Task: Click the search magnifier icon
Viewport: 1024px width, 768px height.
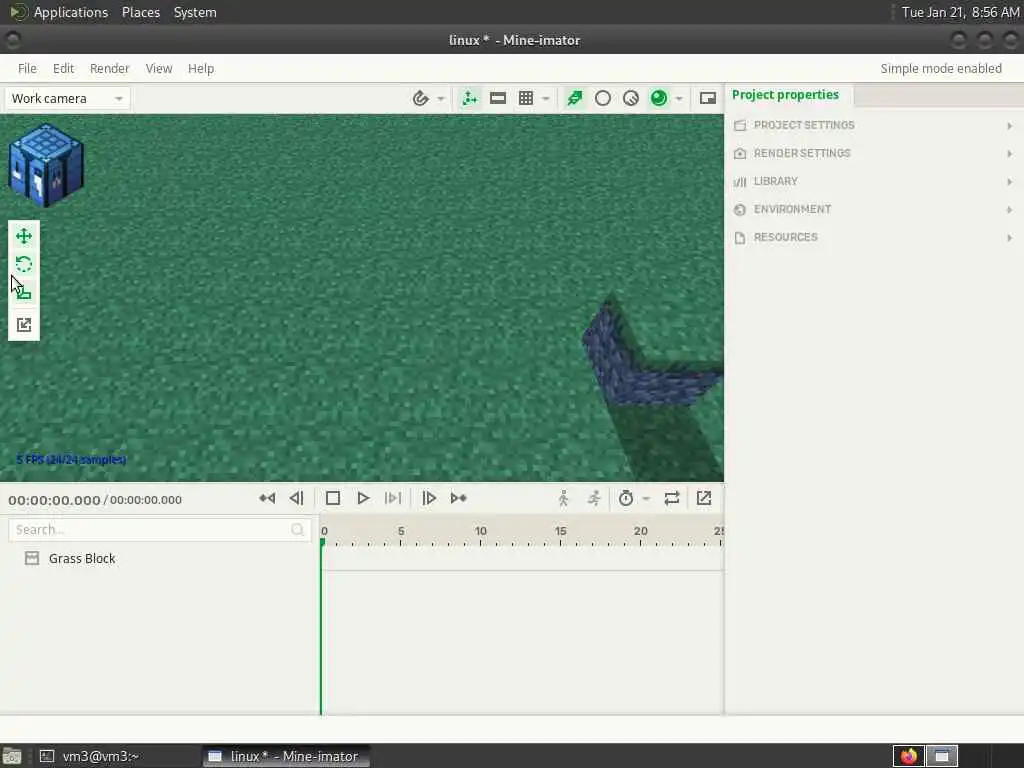Action: point(298,530)
